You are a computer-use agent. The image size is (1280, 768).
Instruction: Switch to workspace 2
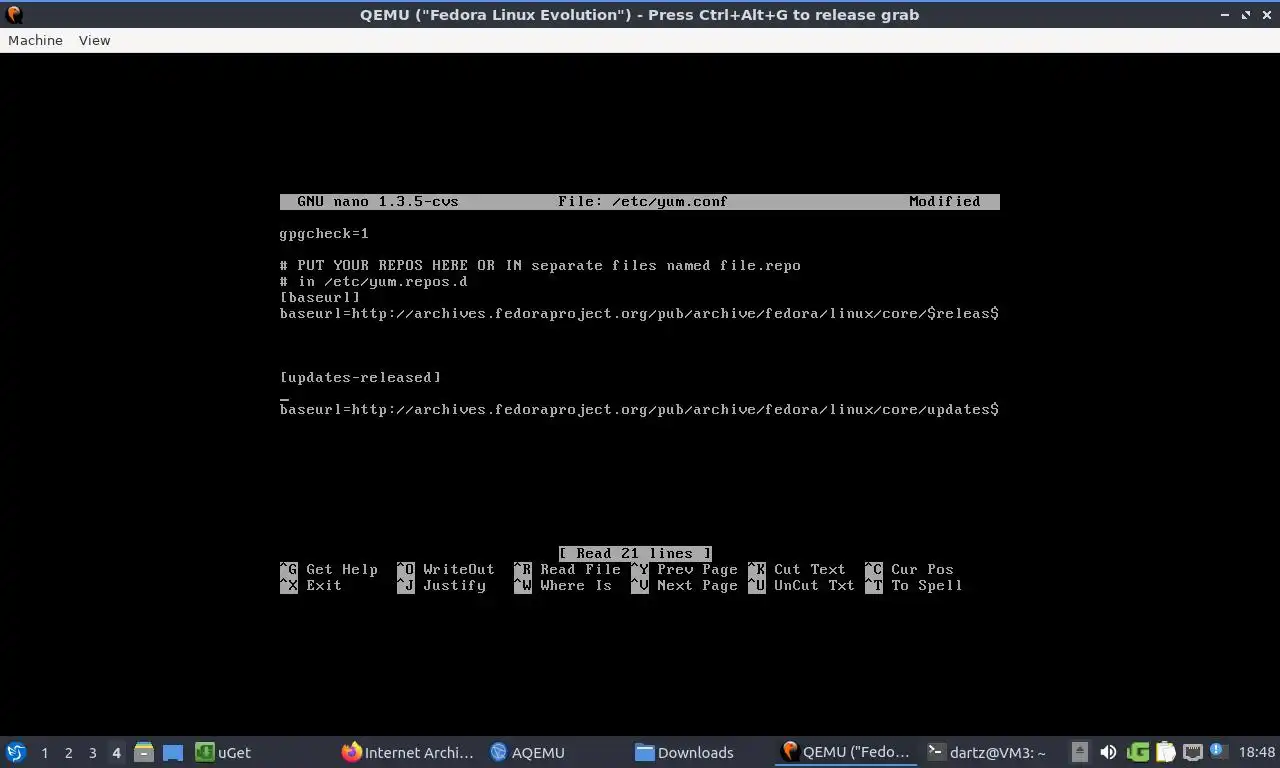pyautogui.click(x=68, y=752)
